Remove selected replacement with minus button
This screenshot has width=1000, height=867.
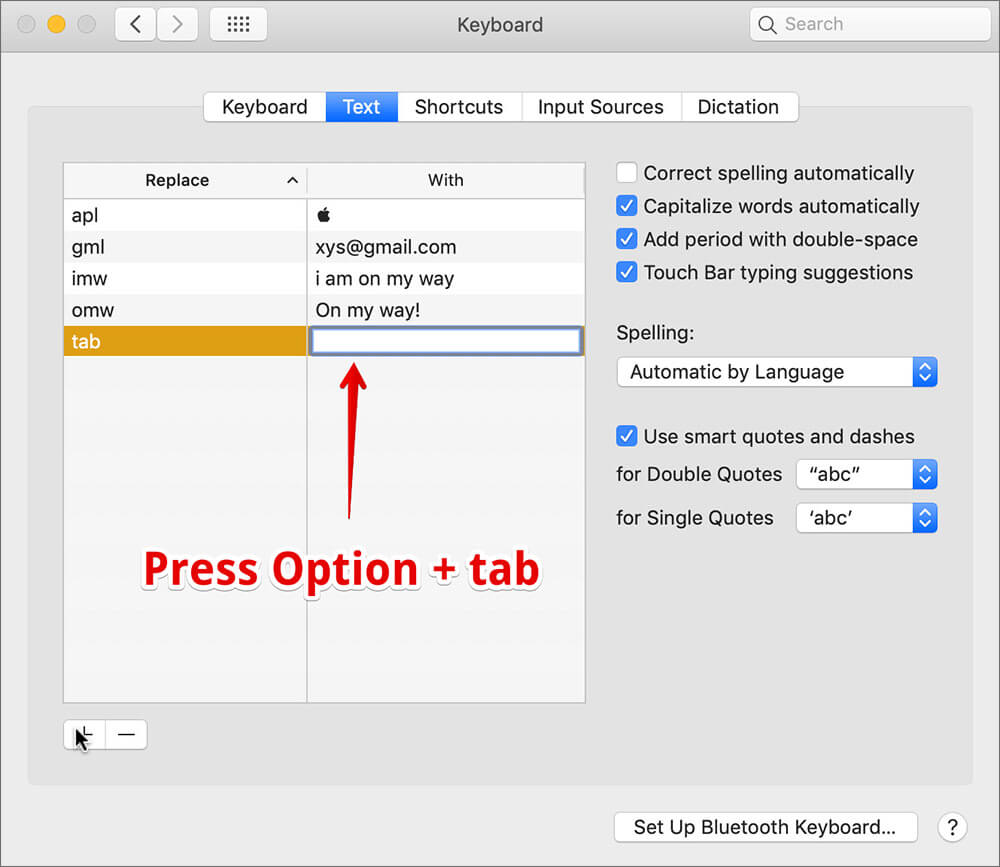pos(126,735)
